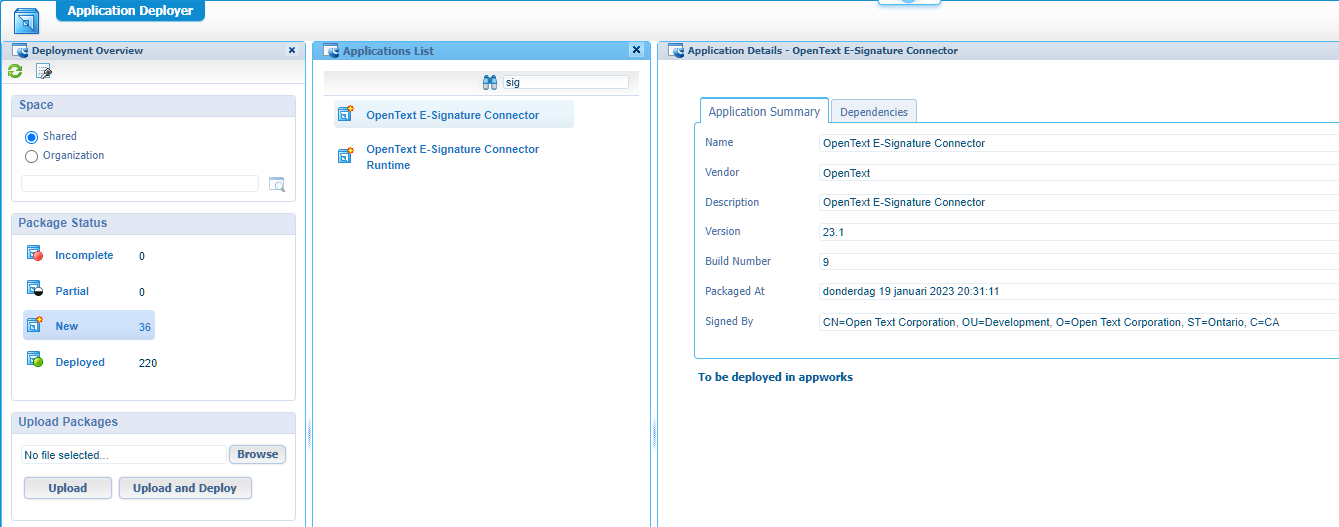Screen dimensions: 1339x527
Task: Click the application search field containing 'sig'
Action: pos(565,83)
